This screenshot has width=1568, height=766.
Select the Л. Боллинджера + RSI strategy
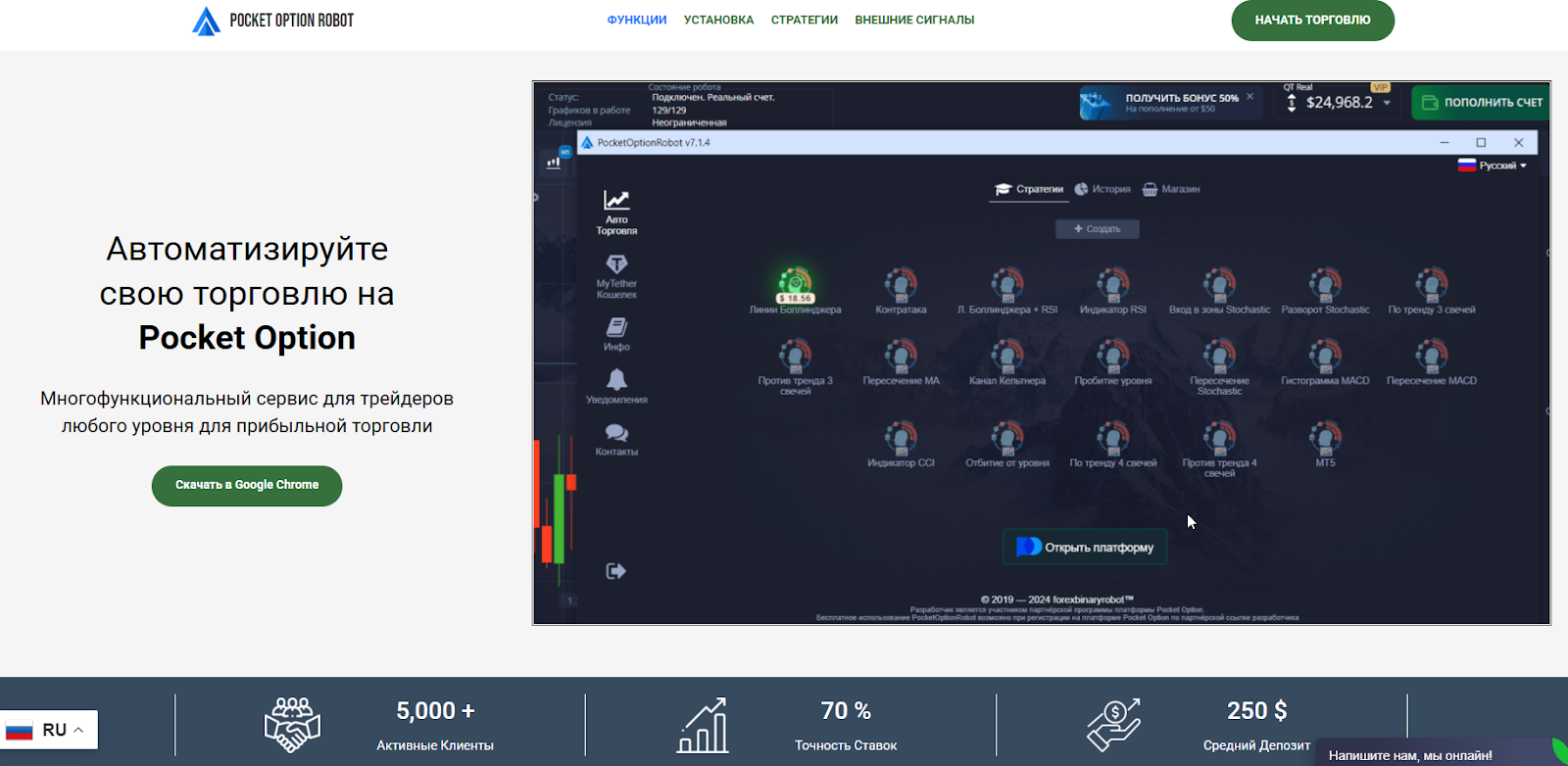click(1007, 285)
